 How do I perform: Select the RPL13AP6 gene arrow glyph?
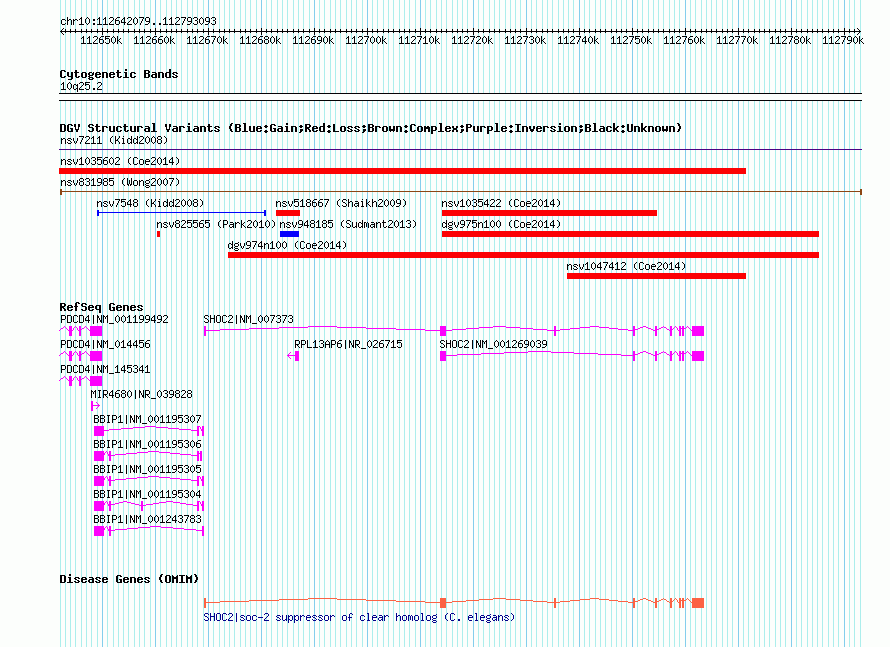click(293, 356)
